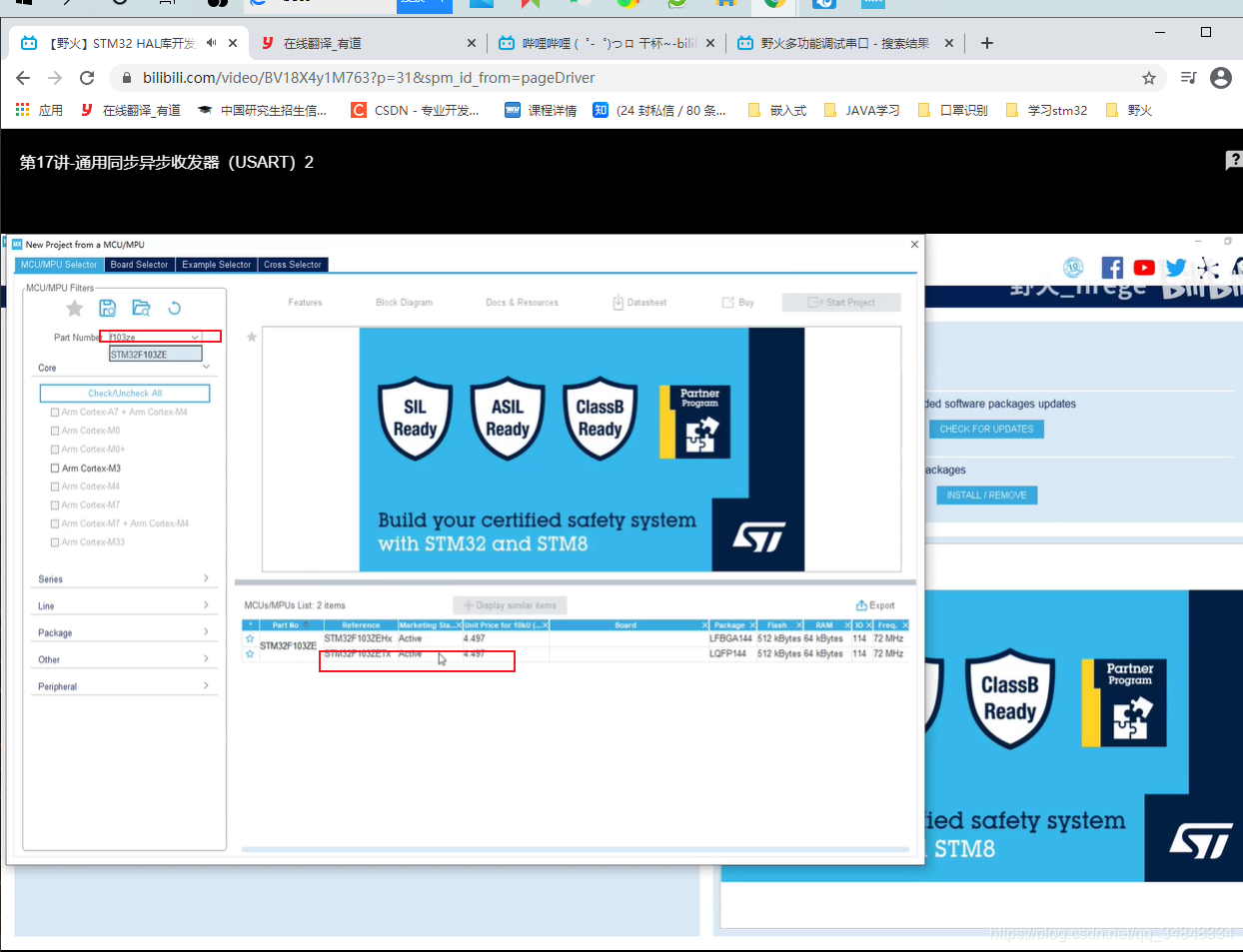
Task: Click the Docs & Resources tab
Action: (x=523, y=303)
